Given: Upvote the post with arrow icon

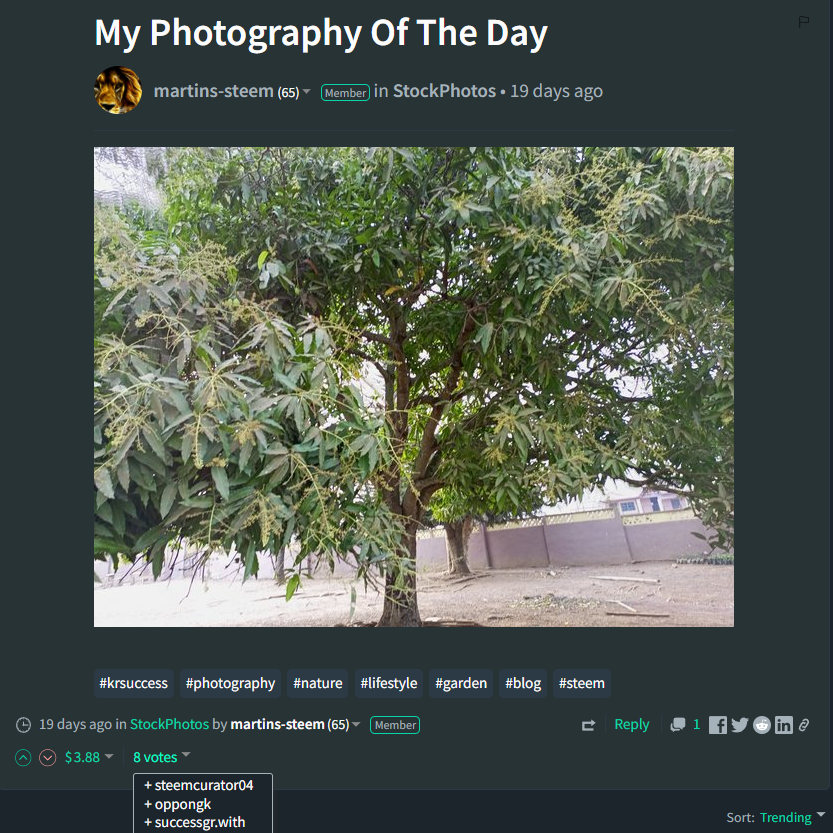Looking at the screenshot, I should click(x=23, y=758).
